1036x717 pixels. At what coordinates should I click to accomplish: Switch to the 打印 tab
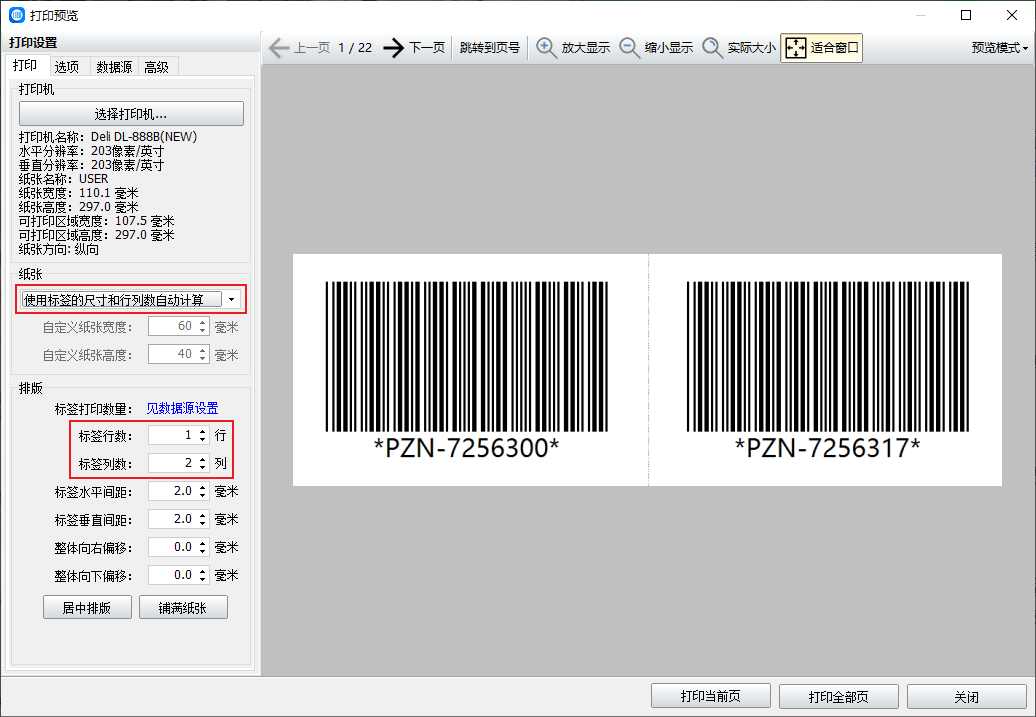point(25,65)
